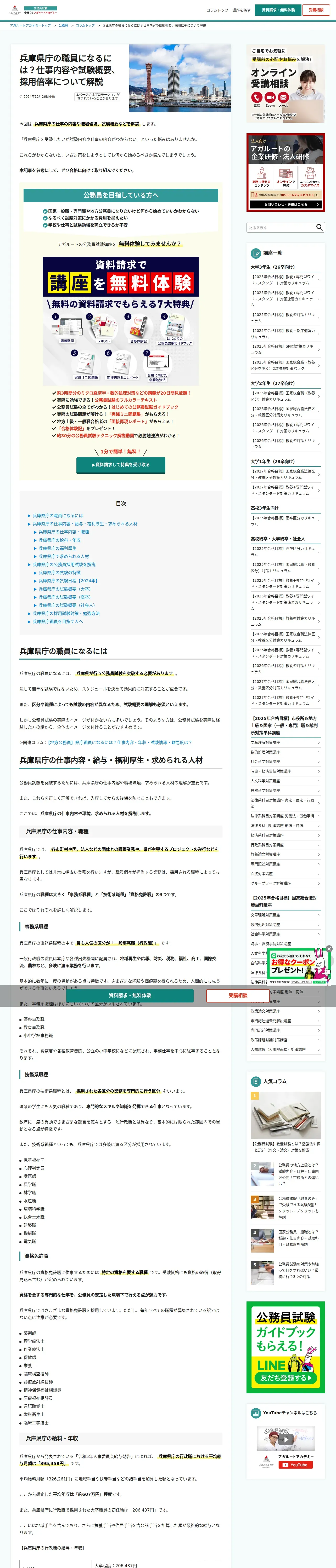This screenshot has height=1568, width=336.
Task: Jump to 兵庫県庁の試験日程【2024年】 in contents
Action: [x=68, y=581]
